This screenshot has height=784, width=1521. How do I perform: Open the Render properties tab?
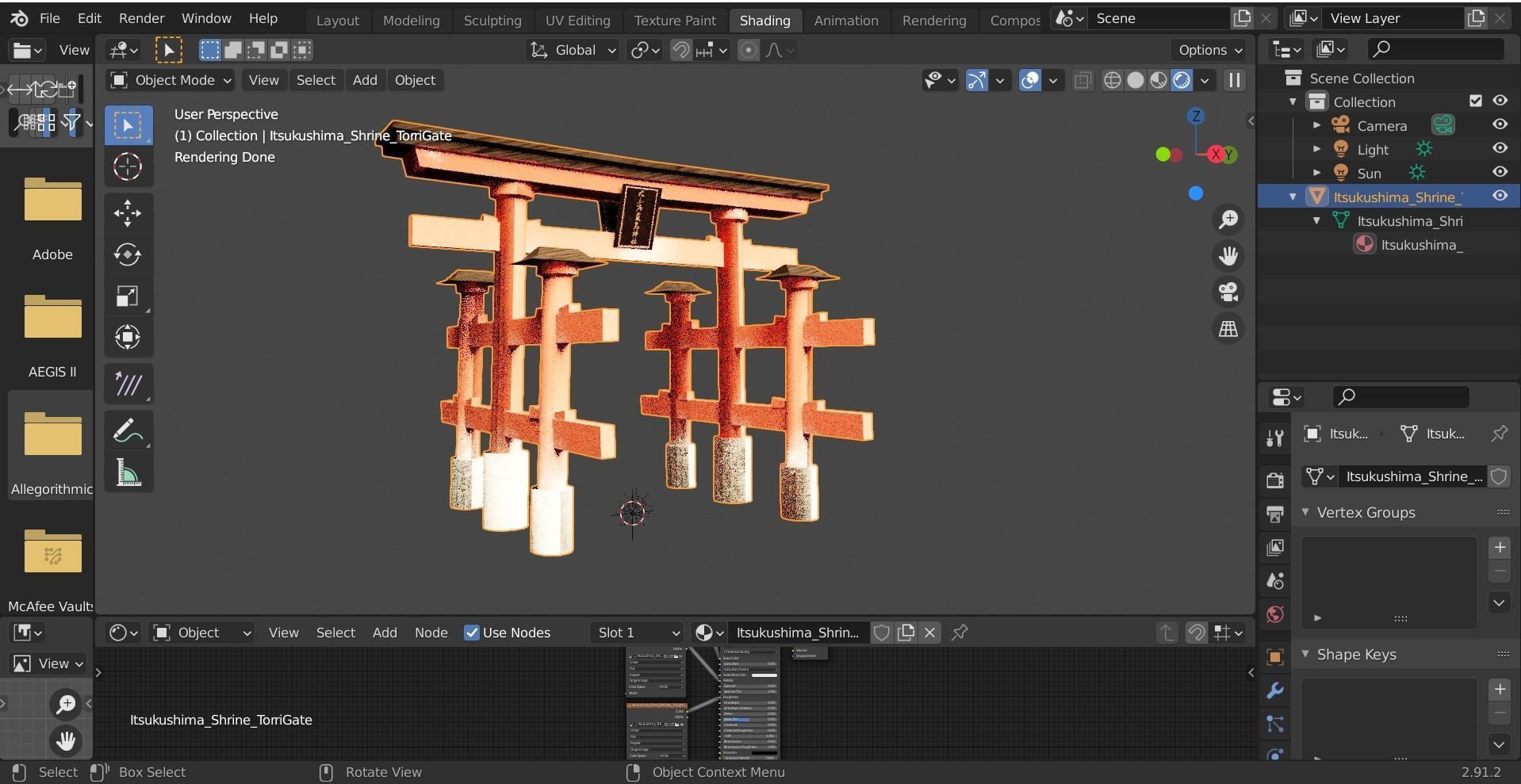pyautogui.click(x=1275, y=480)
